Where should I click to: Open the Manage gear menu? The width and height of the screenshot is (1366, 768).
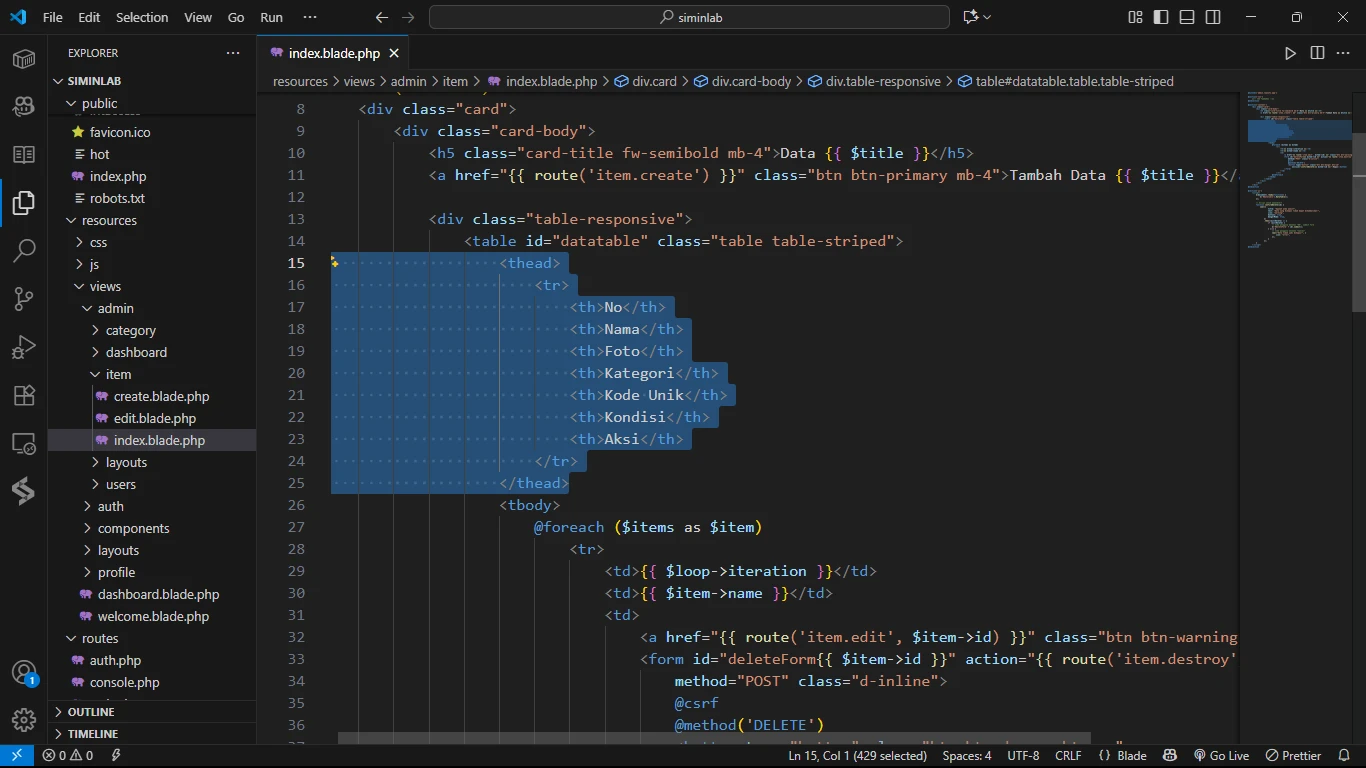click(24, 719)
